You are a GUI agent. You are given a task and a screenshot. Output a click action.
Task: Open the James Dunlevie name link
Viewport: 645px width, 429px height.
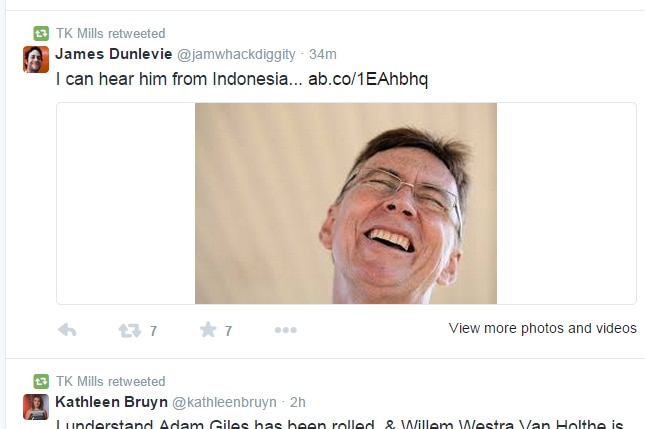point(114,54)
